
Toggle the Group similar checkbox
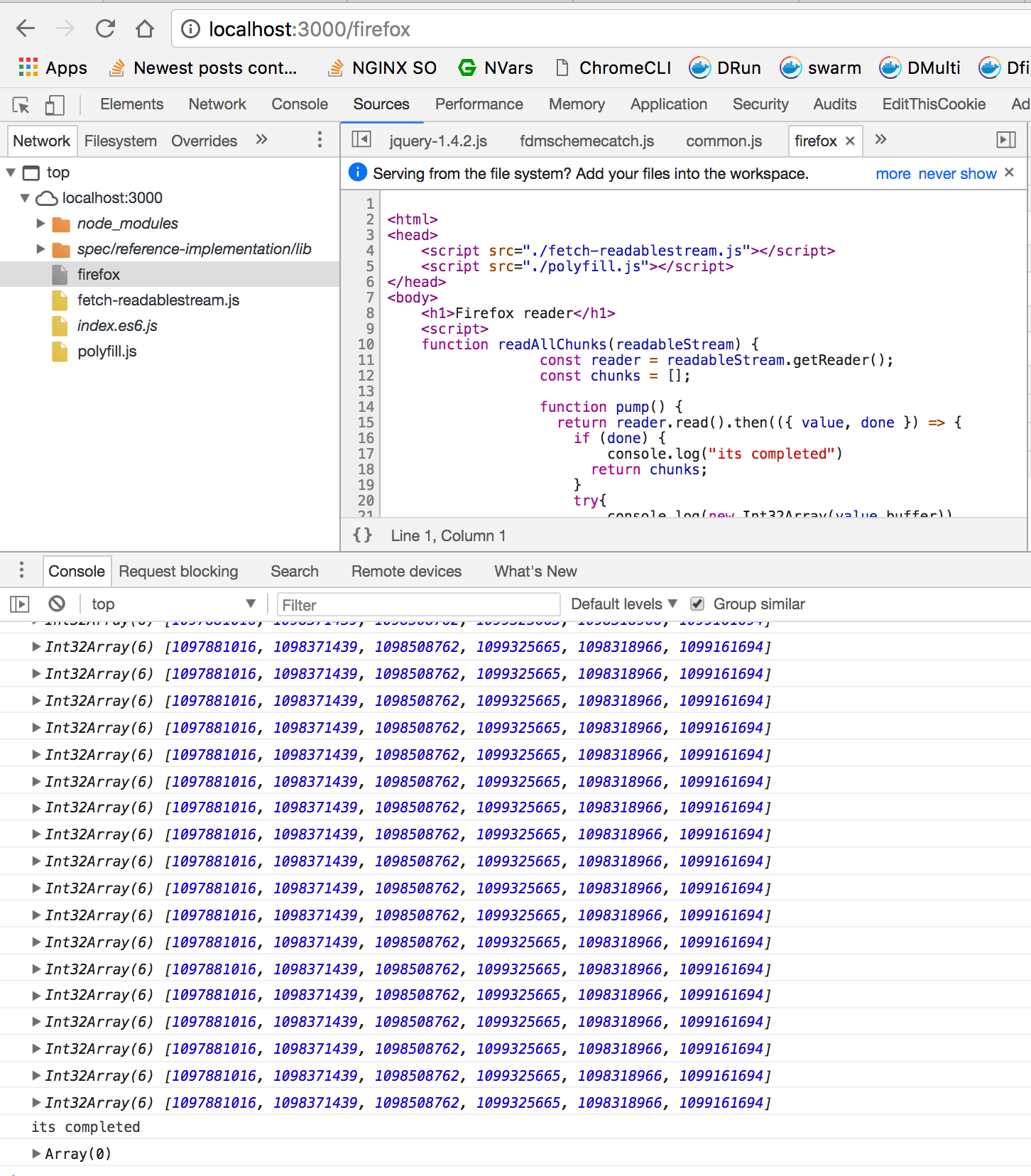point(697,604)
